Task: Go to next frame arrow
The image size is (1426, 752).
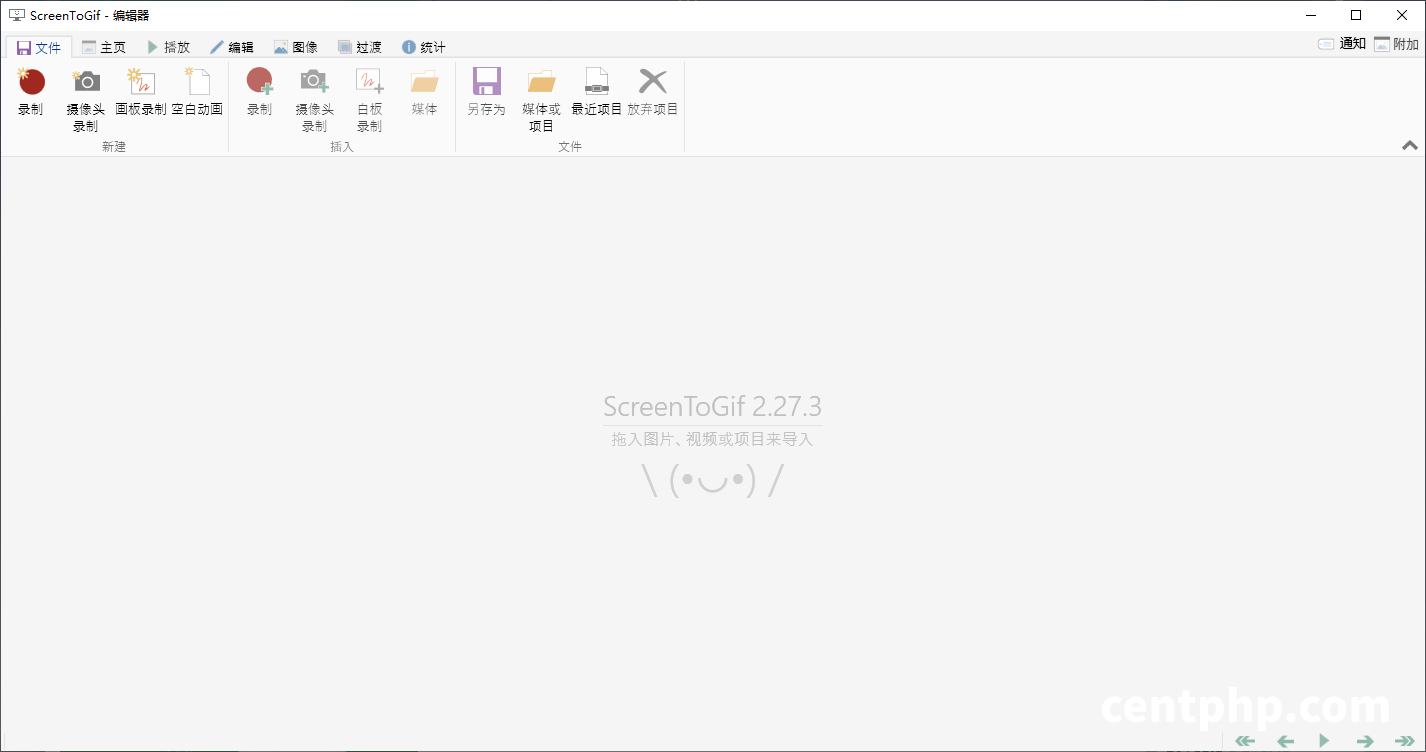Action: click(1365, 741)
